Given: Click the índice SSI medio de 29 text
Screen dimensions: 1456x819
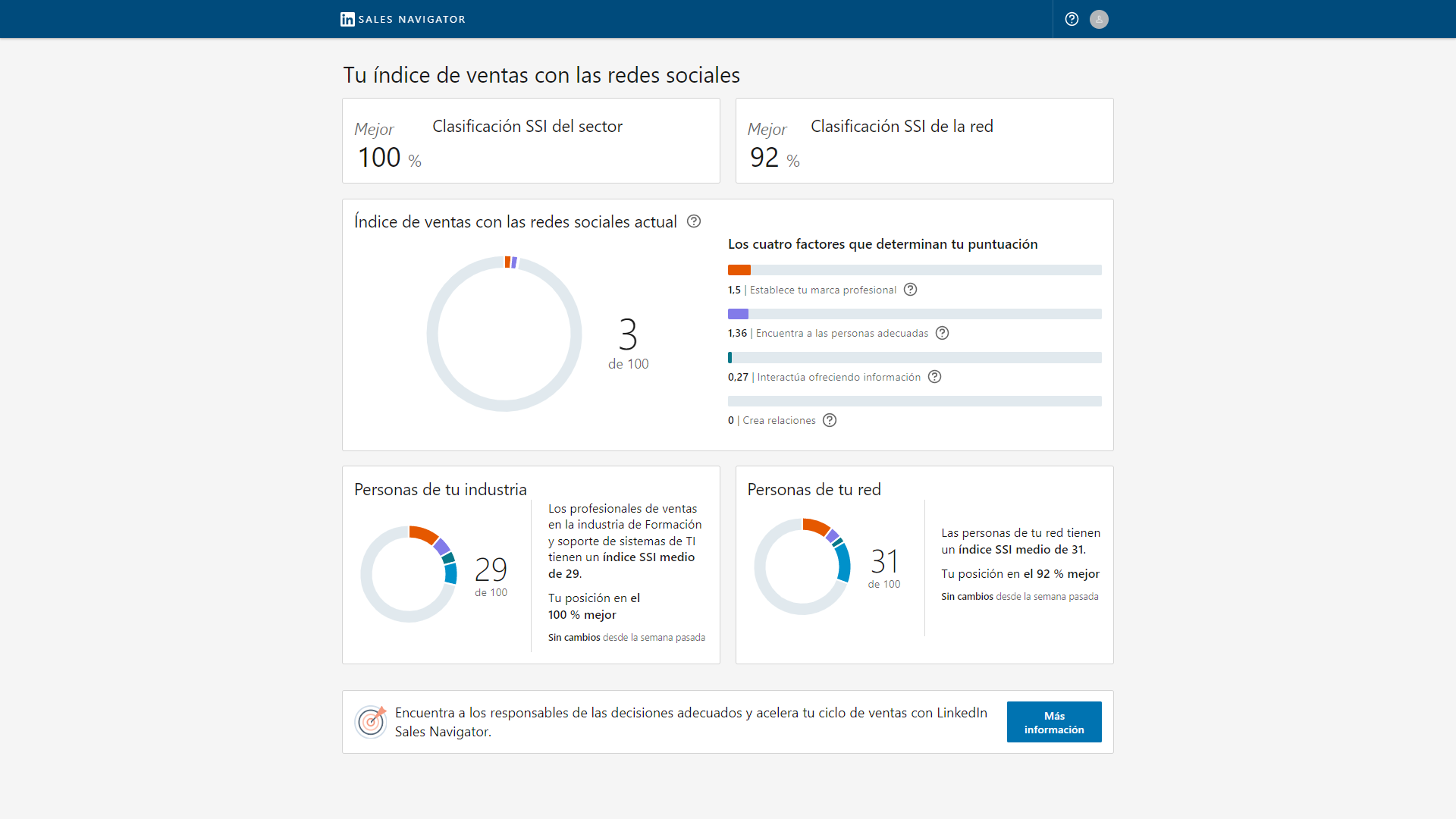Looking at the screenshot, I should [x=622, y=566].
